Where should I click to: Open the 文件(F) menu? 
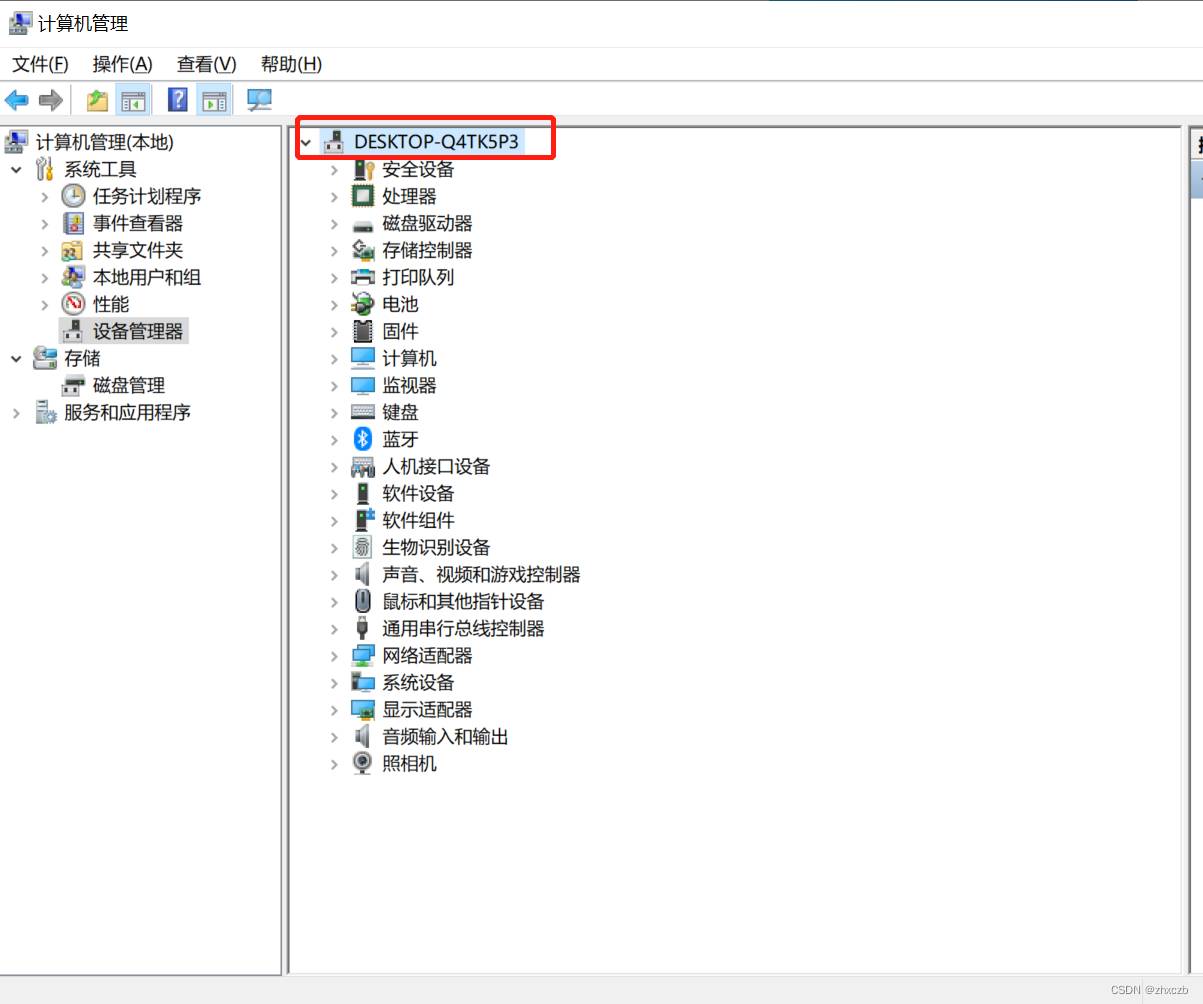40,64
